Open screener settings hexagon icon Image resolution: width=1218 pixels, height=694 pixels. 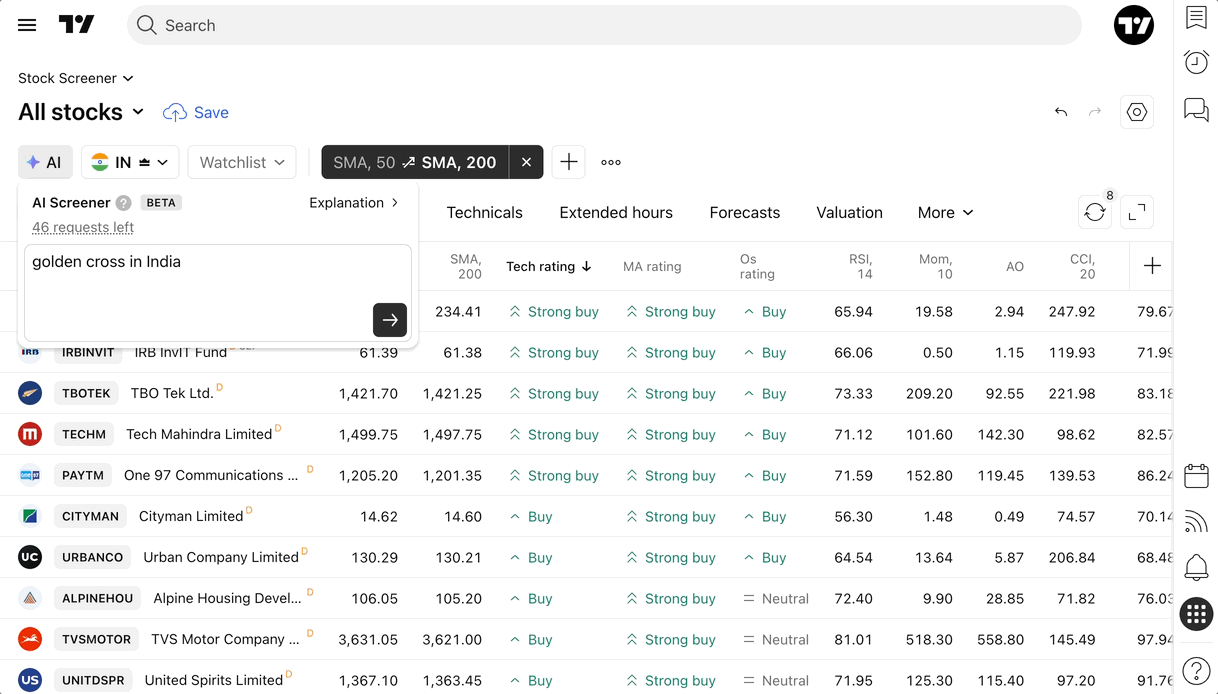[1137, 112]
